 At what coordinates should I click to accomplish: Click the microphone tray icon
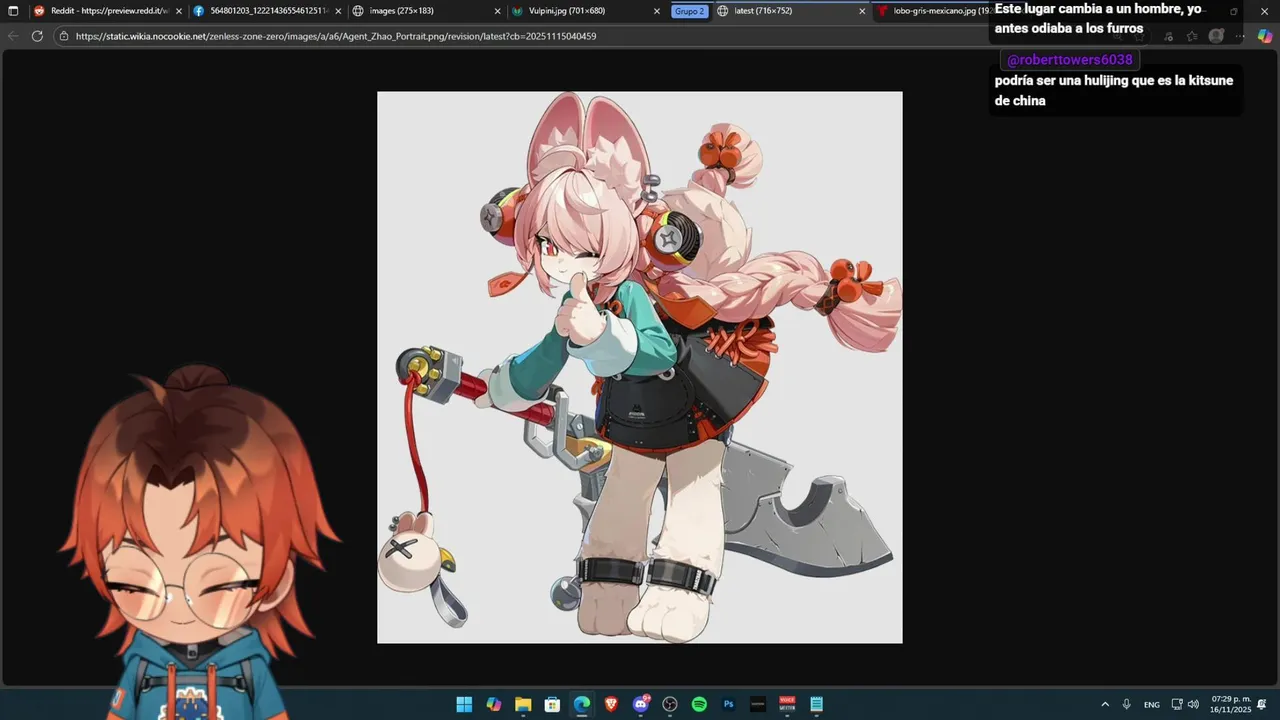(1127, 704)
